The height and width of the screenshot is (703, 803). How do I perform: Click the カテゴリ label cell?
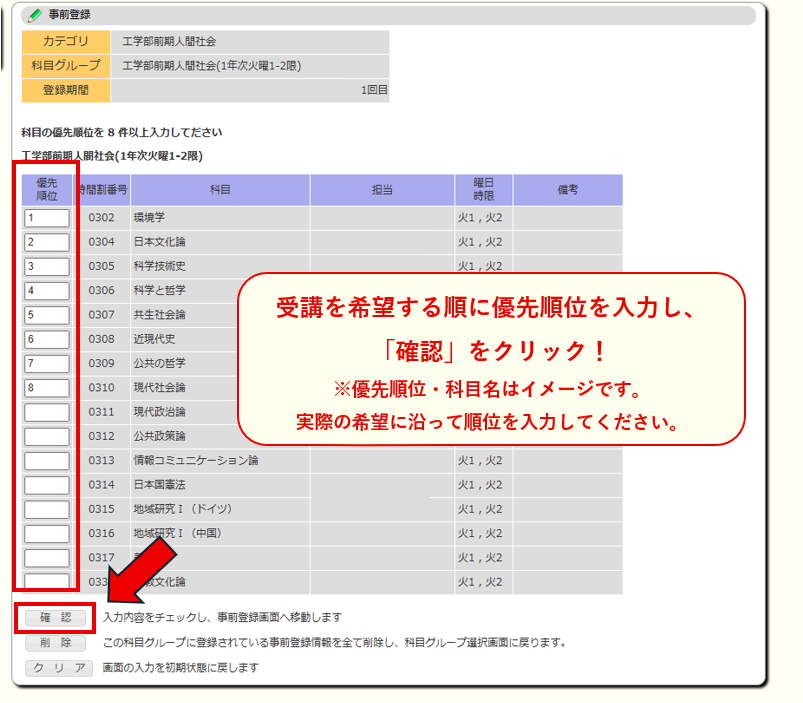(66, 41)
